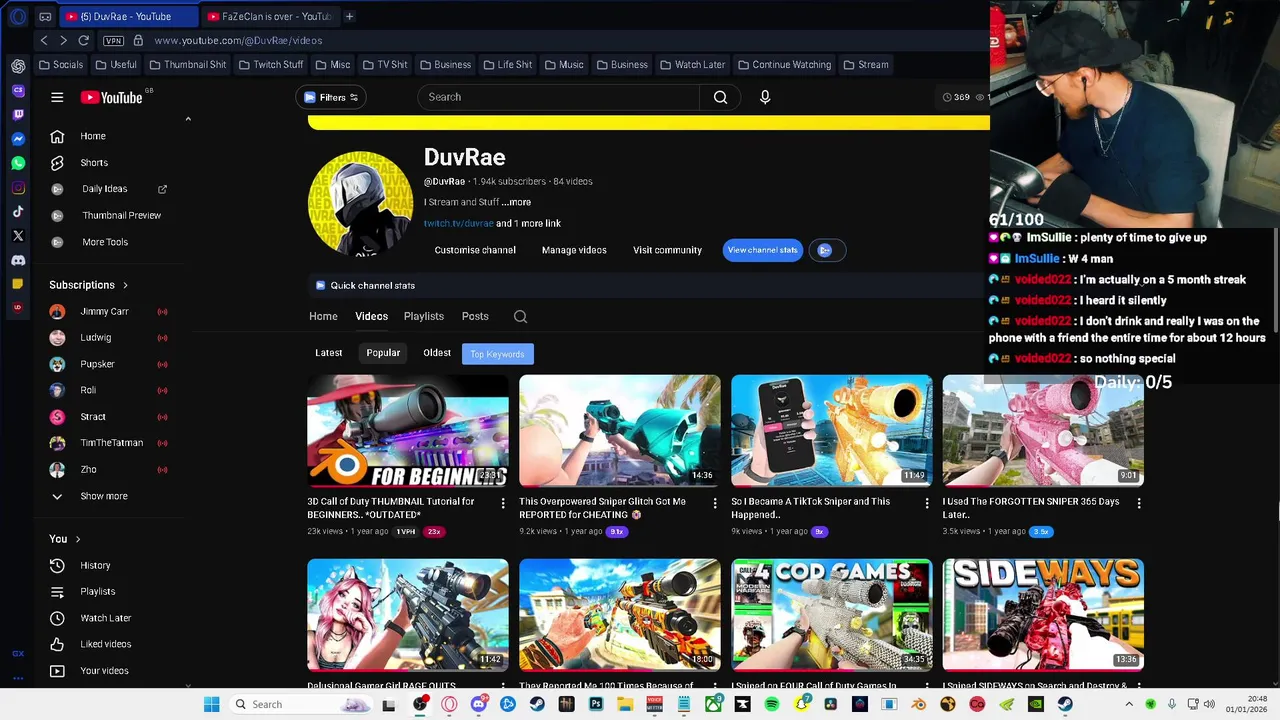Open File Explorer from the taskbar
This screenshot has width=1280, height=720.
[x=625, y=704]
